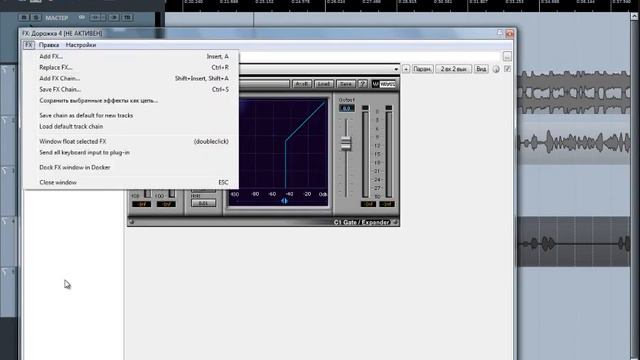Select Save chain as default for new tracks
Viewport: 640px width, 360px height.
(131, 116)
